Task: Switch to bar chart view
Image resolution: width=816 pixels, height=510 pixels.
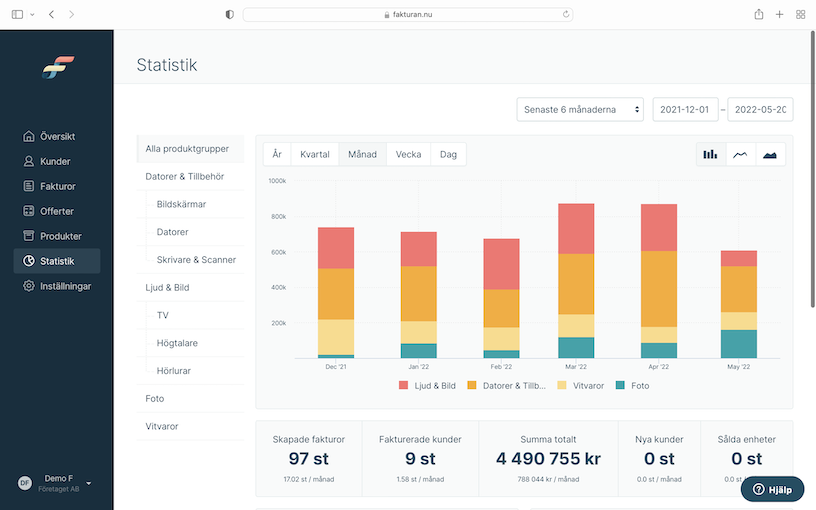Action: (710, 154)
